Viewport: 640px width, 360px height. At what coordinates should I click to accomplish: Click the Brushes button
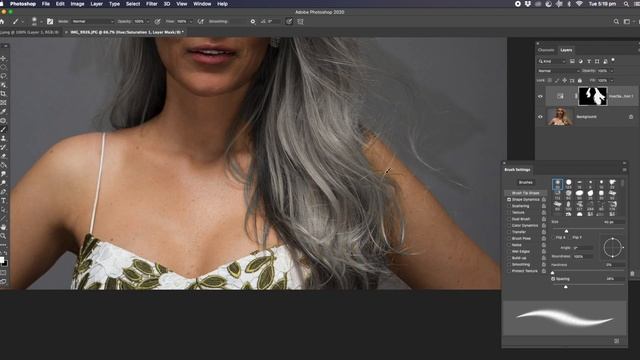pyautogui.click(x=525, y=182)
